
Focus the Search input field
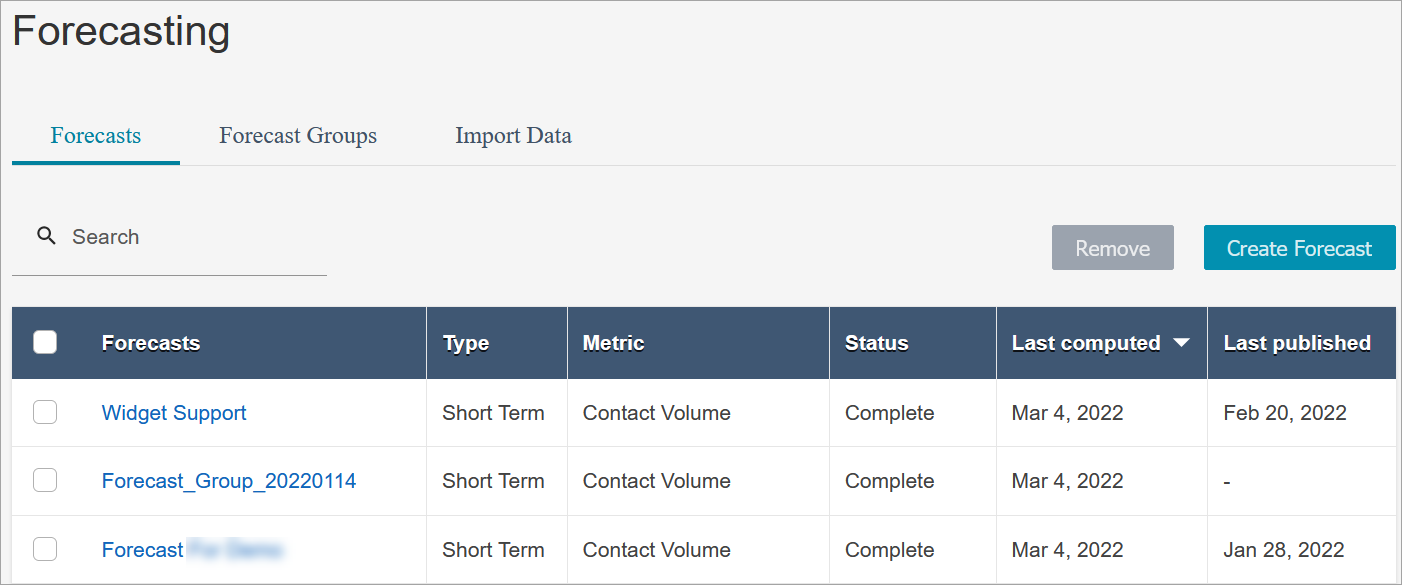[190, 238]
